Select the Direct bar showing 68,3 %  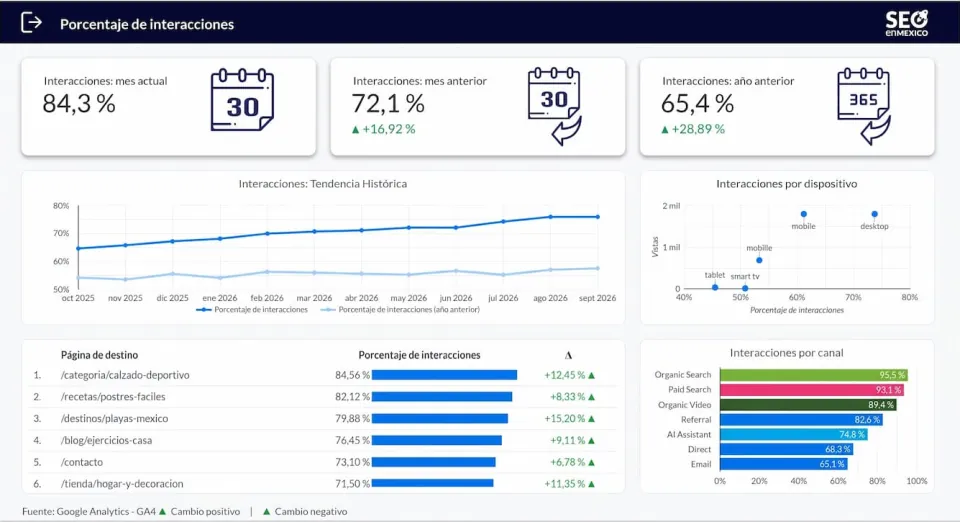pos(787,449)
